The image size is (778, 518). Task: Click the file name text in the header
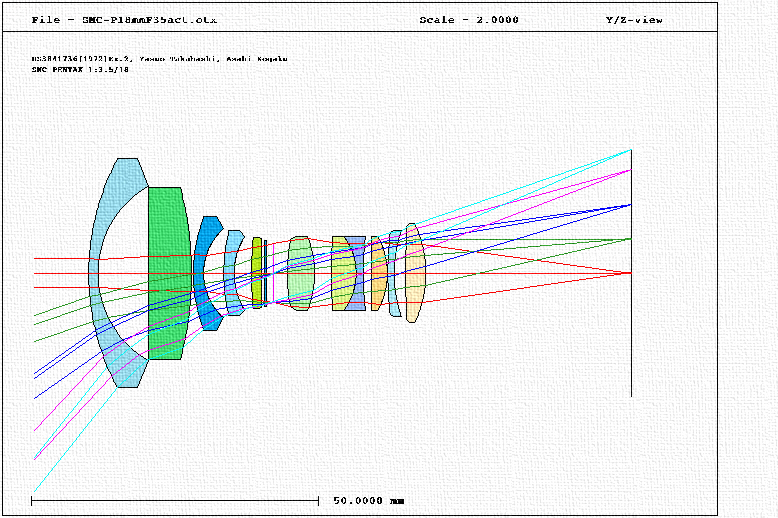(124, 20)
